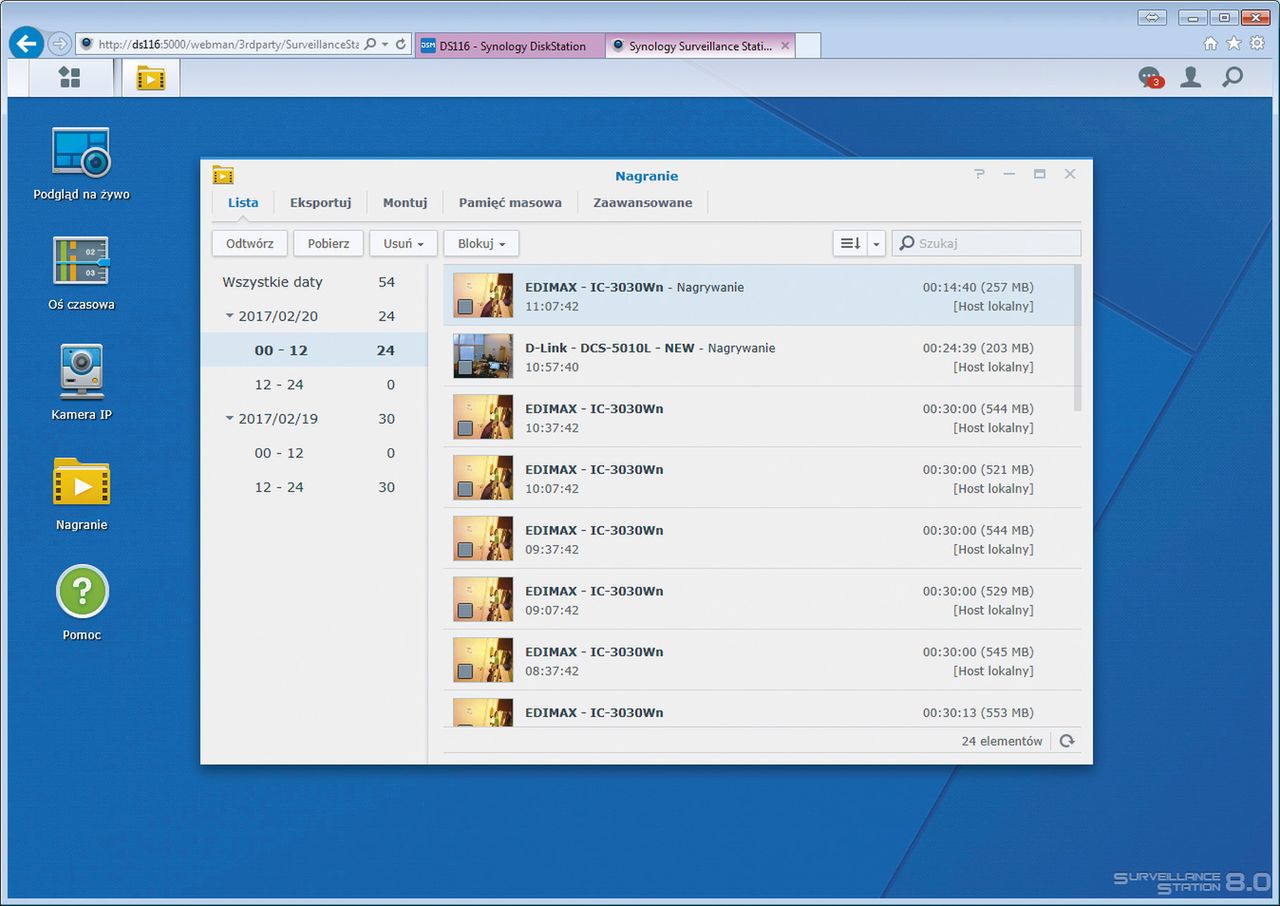Switch to the Lista tab
This screenshot has width=1280, height=906.
point(243,202)
